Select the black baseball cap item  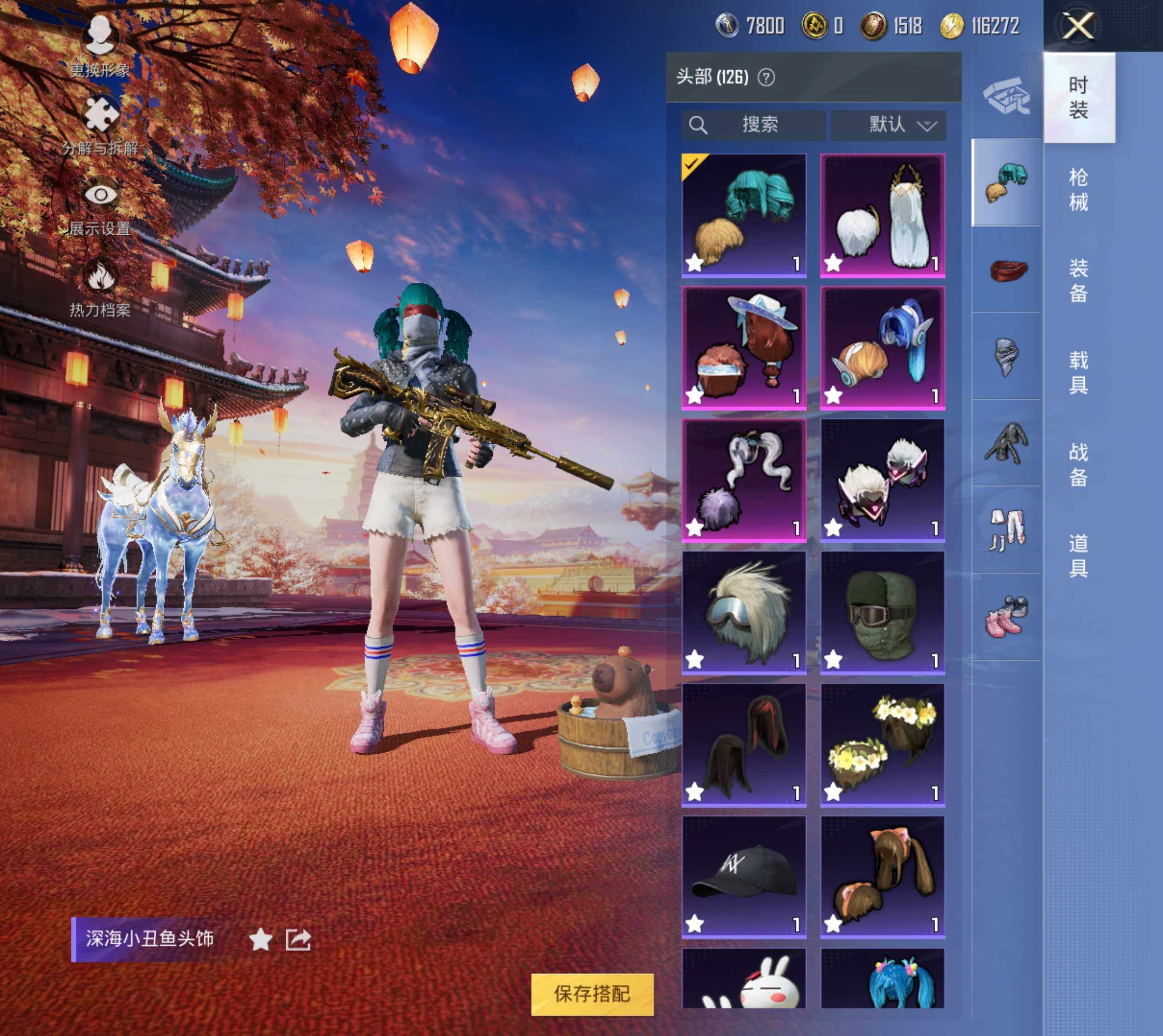coord(744,877)
